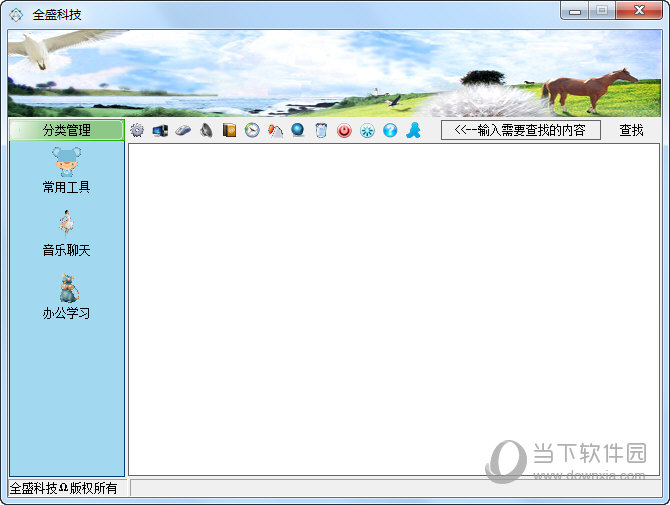
Task: Click the 分类管理 header button
Action: pos(67,130)
